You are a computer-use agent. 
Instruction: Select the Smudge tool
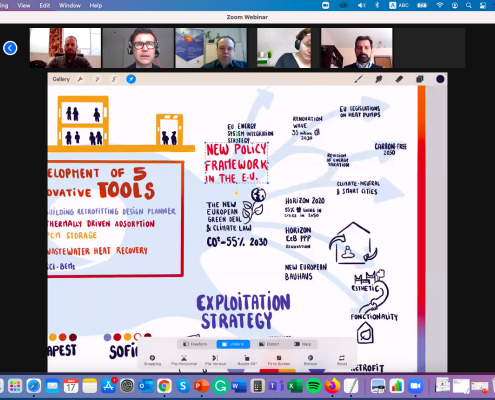pyautogui.click(x=379, y=79)
